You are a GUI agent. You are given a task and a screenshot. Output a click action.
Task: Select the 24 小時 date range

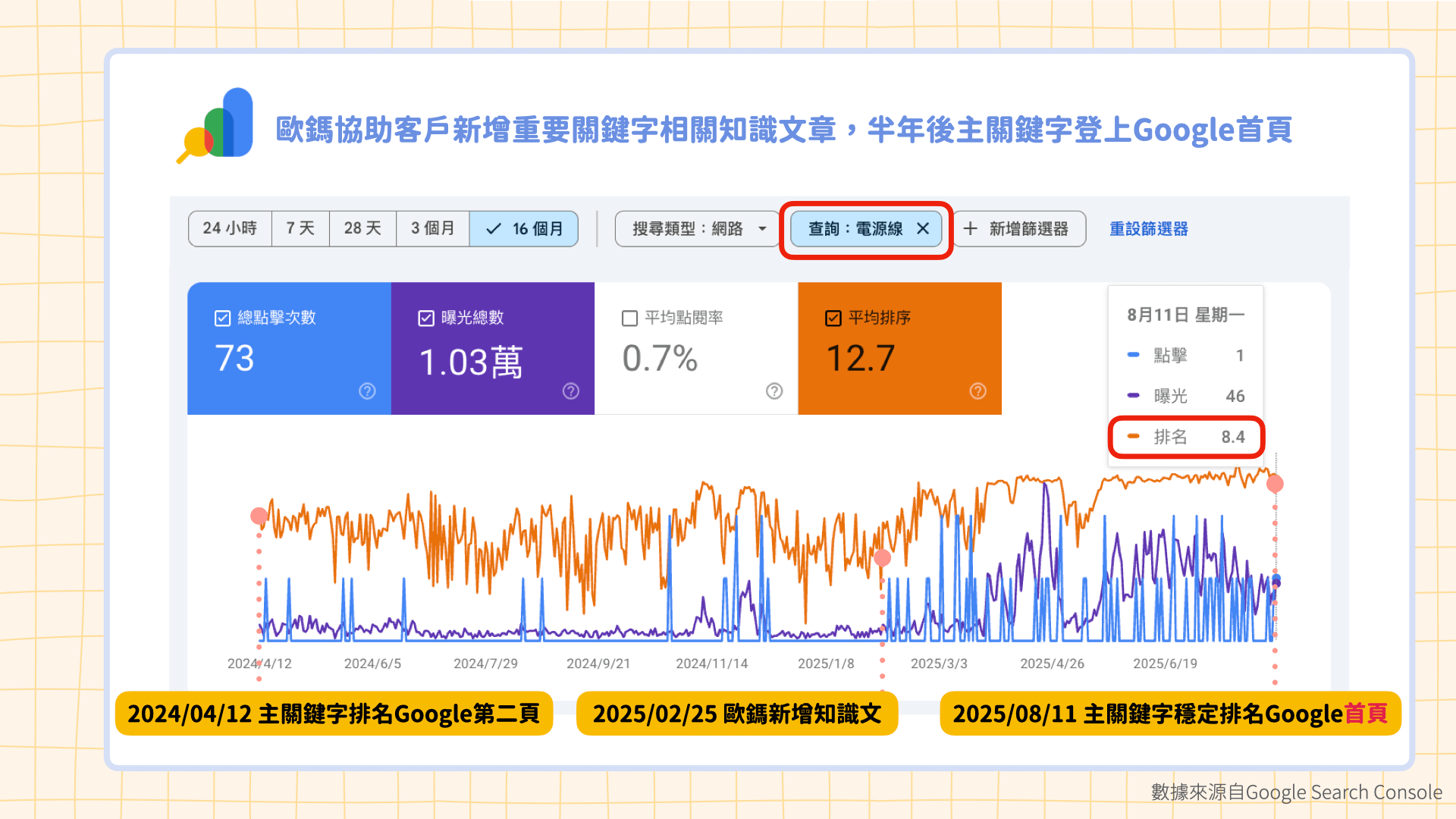(x=230, y=228)
